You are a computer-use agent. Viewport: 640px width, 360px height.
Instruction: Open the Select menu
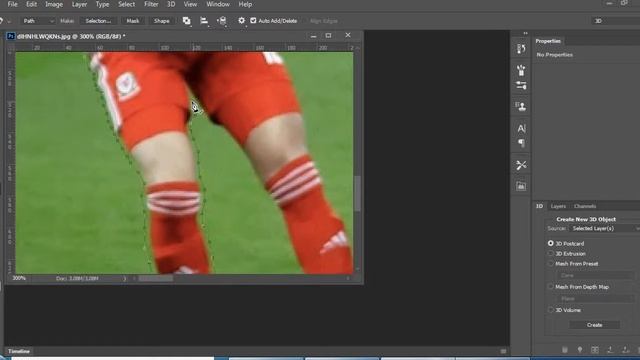click(x=127, y=4)
